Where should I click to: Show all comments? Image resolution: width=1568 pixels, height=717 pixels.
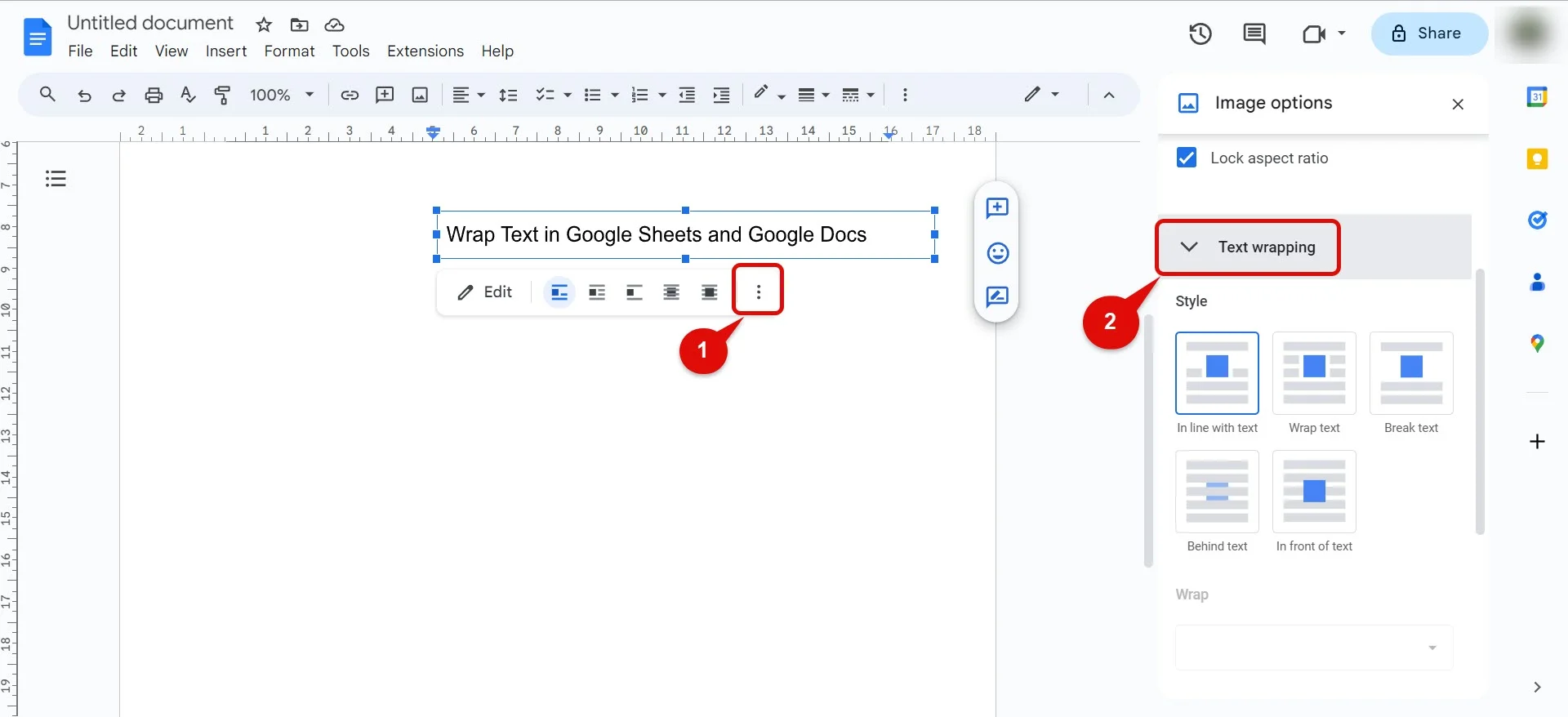(1254, 33)
